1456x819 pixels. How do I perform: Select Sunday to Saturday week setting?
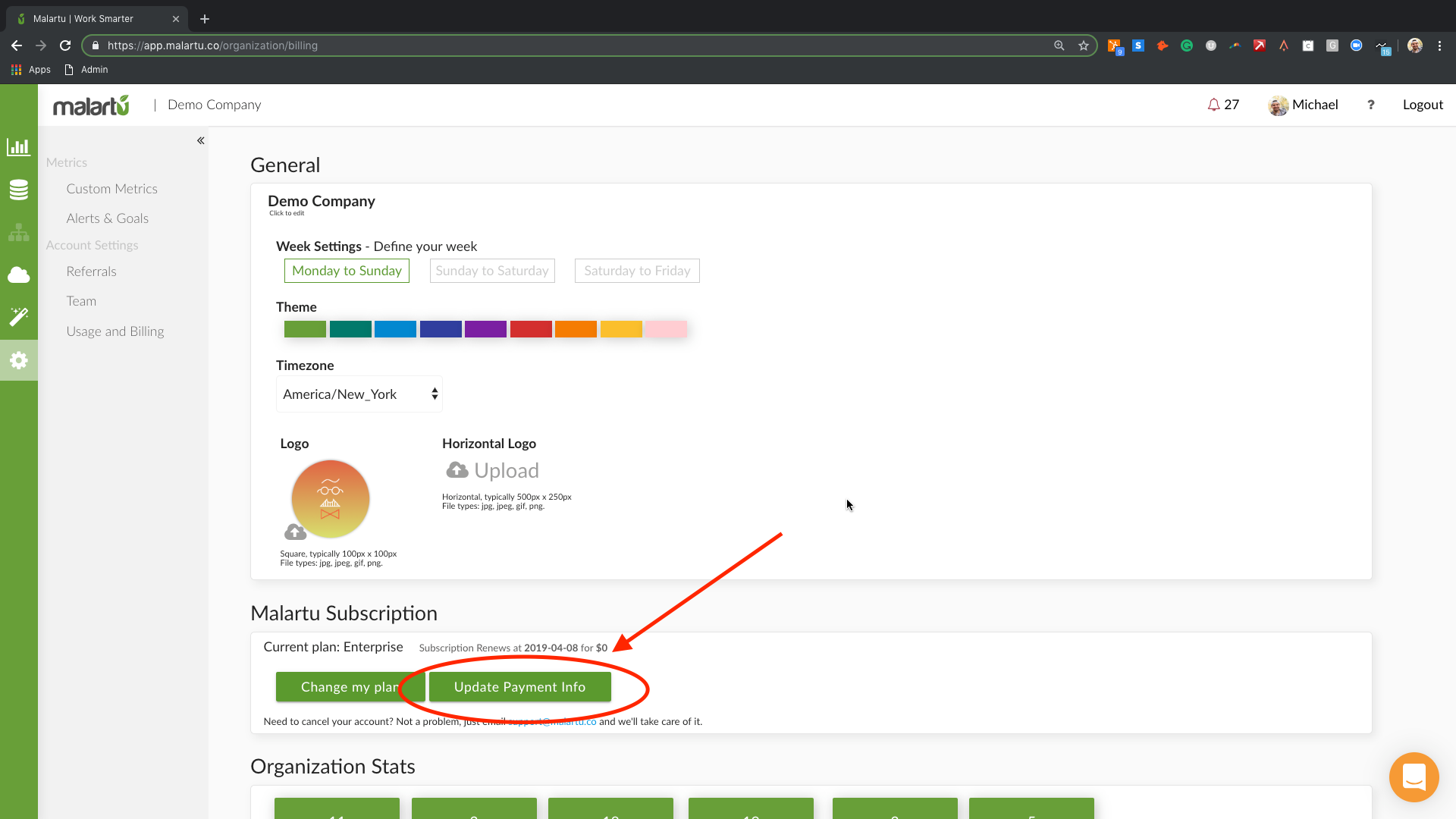(492, 271)
